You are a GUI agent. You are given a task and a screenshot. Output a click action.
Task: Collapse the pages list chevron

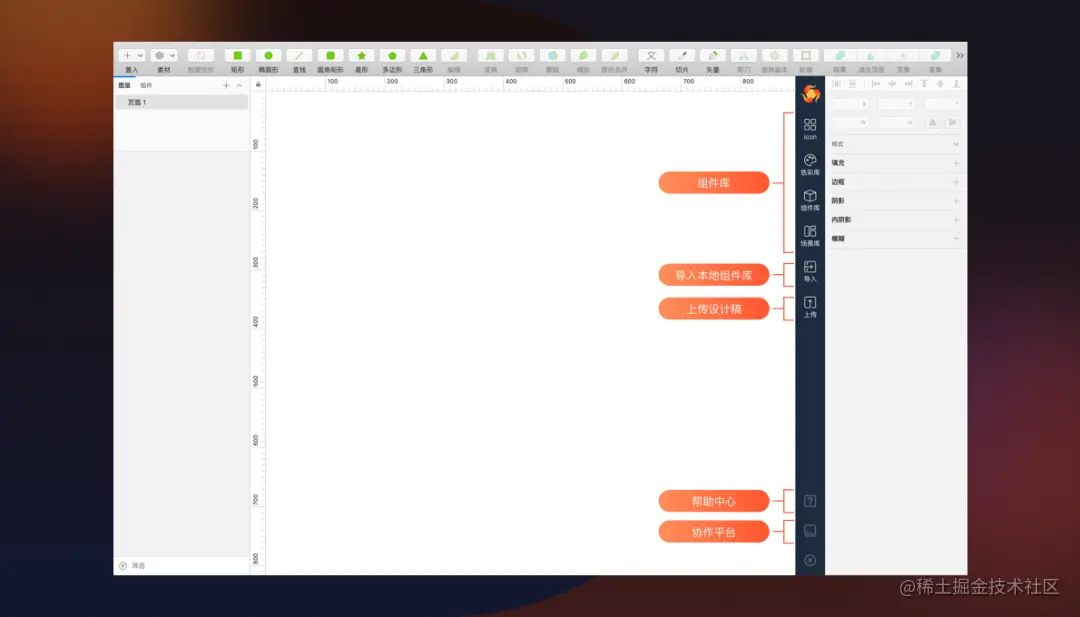pyautogui.click(x=239, y=85)
